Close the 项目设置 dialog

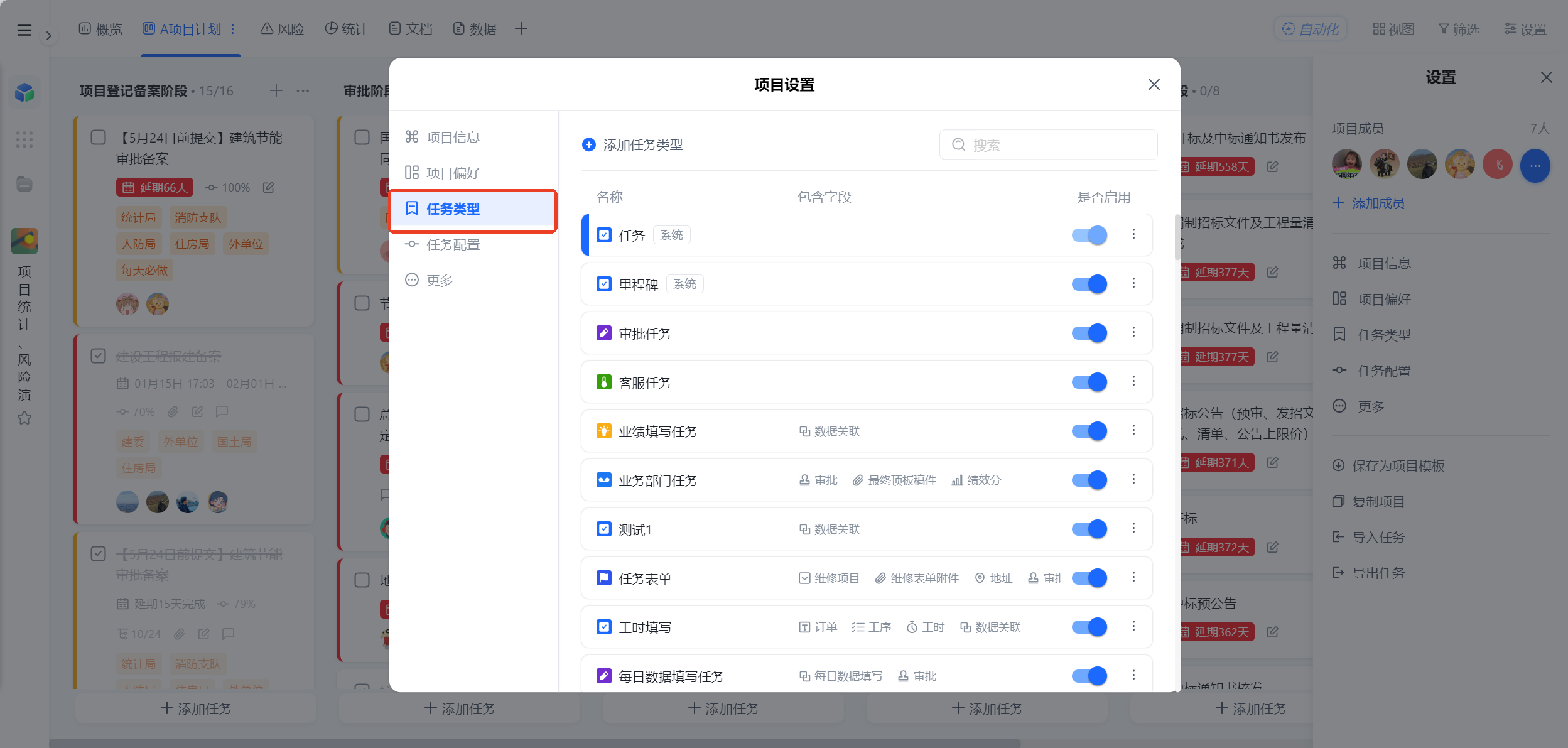(x=1154, y=84)
